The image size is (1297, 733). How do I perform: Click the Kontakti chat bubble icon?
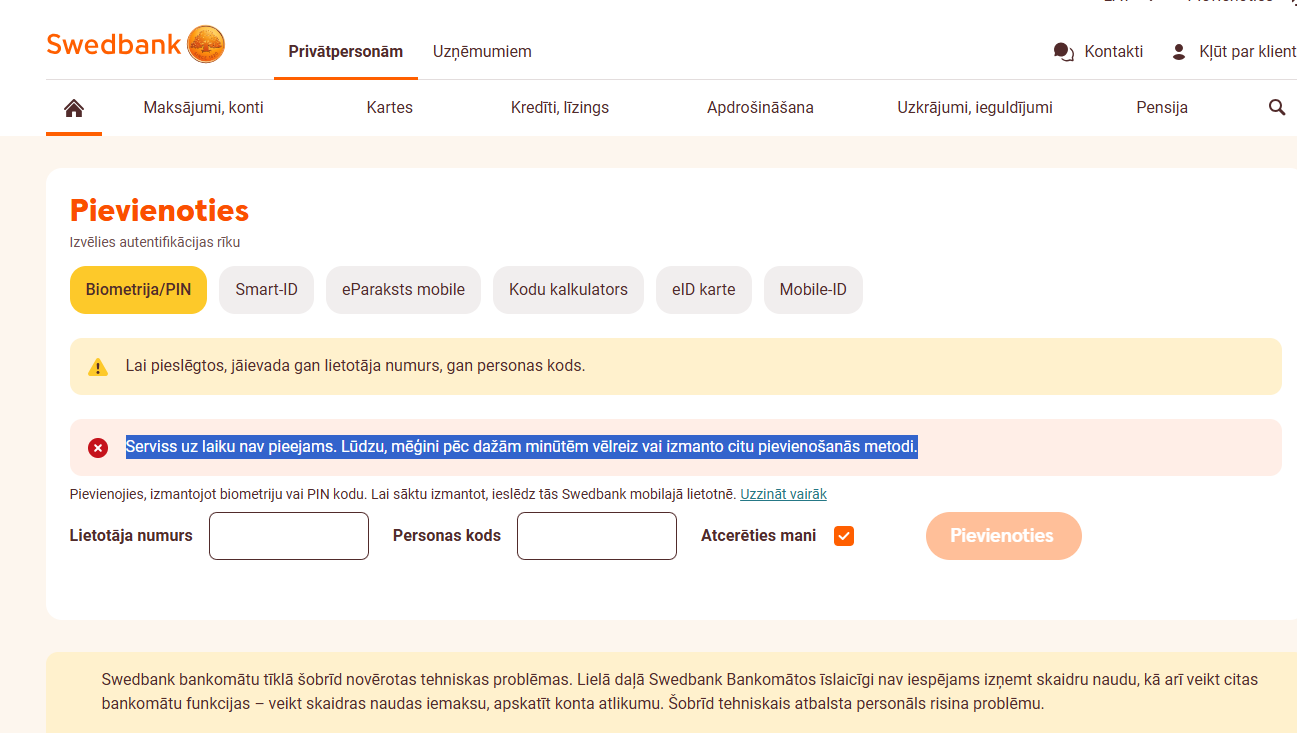click(1064, 52)
